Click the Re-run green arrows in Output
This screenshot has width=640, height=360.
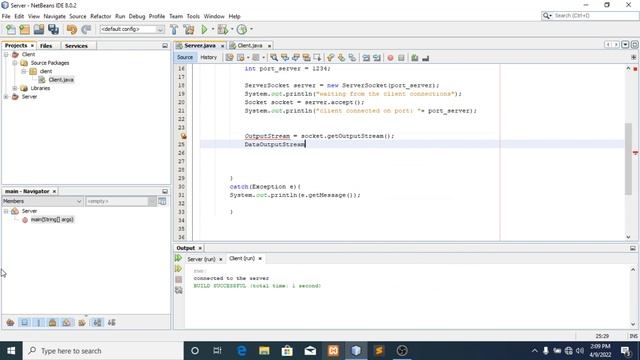(x=178, y=258)
